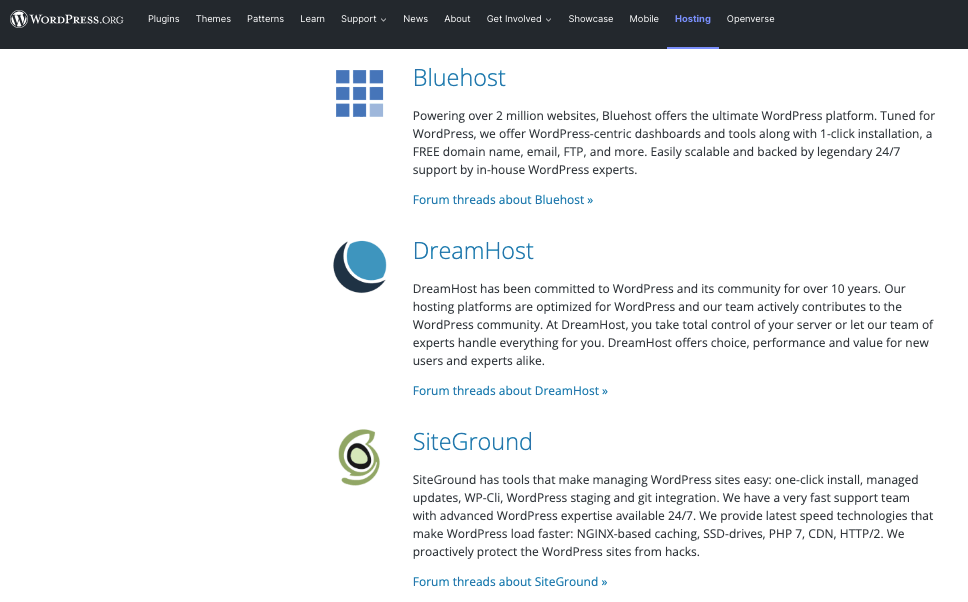This screenshot has width=968, height=602.
Task: Open Openverse from the top bar
Action: click(750, 19)
